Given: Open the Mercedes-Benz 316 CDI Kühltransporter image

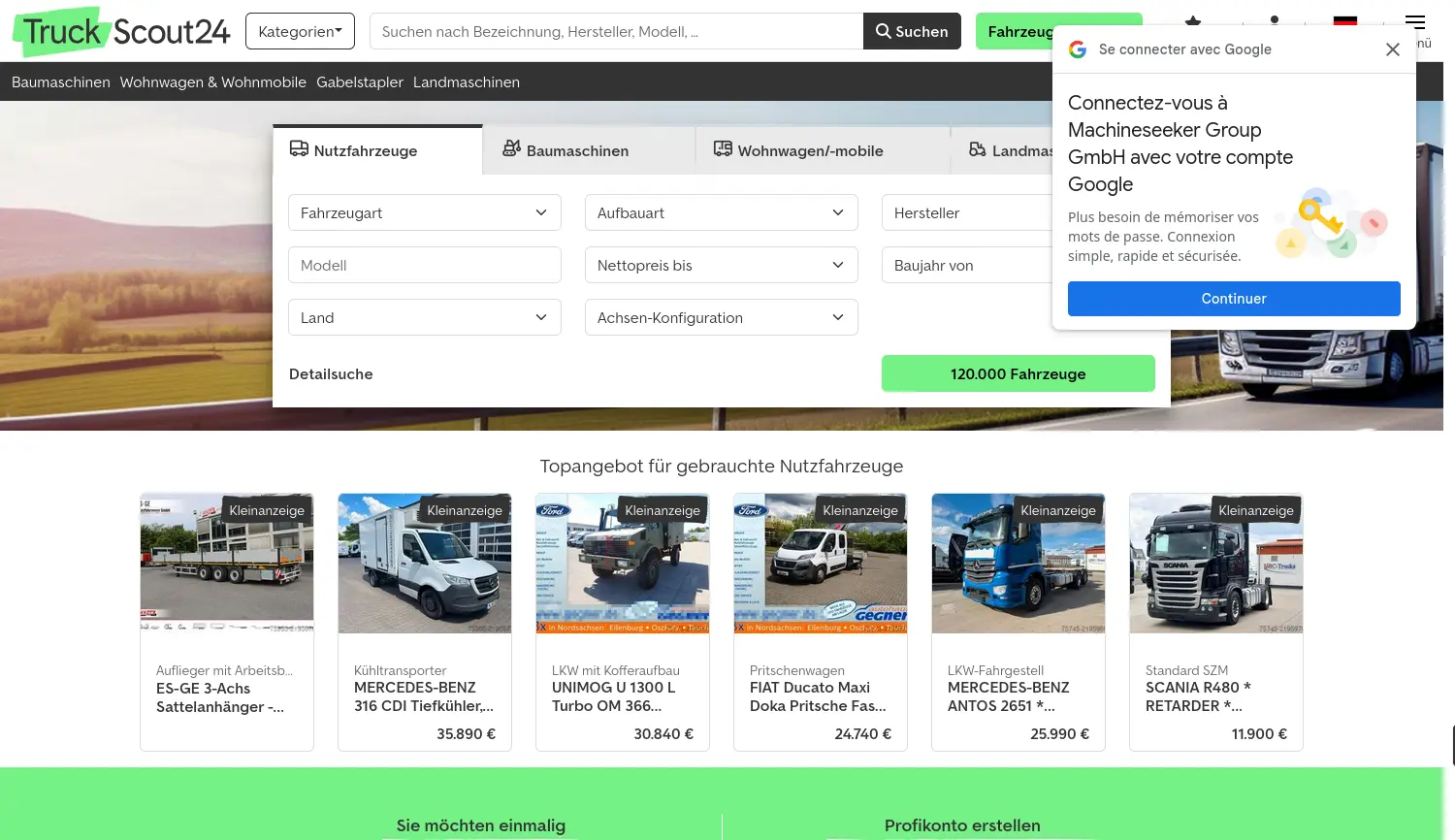Looking at the screenshot, I should point(425,564).
